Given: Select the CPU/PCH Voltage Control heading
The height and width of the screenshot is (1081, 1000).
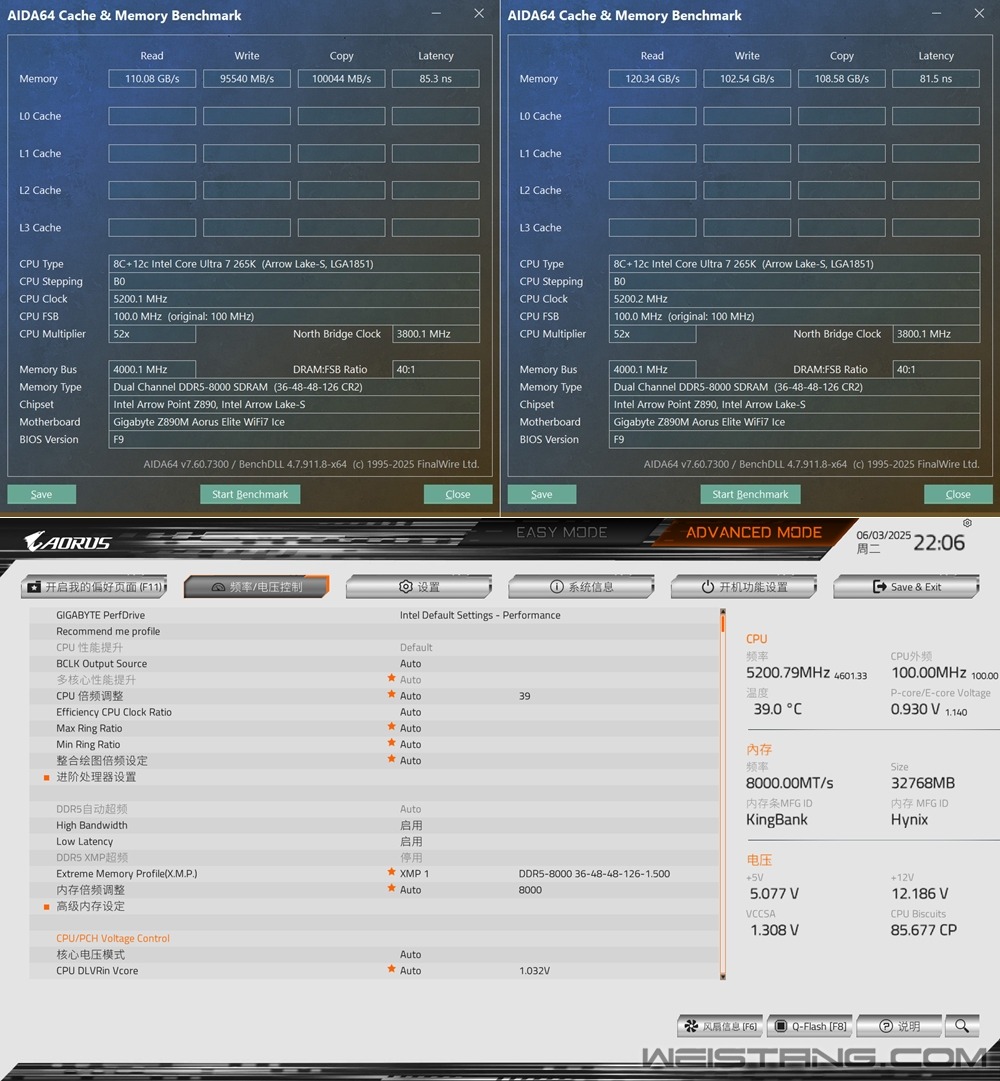Looking at the screenshot, I should 113,938.
